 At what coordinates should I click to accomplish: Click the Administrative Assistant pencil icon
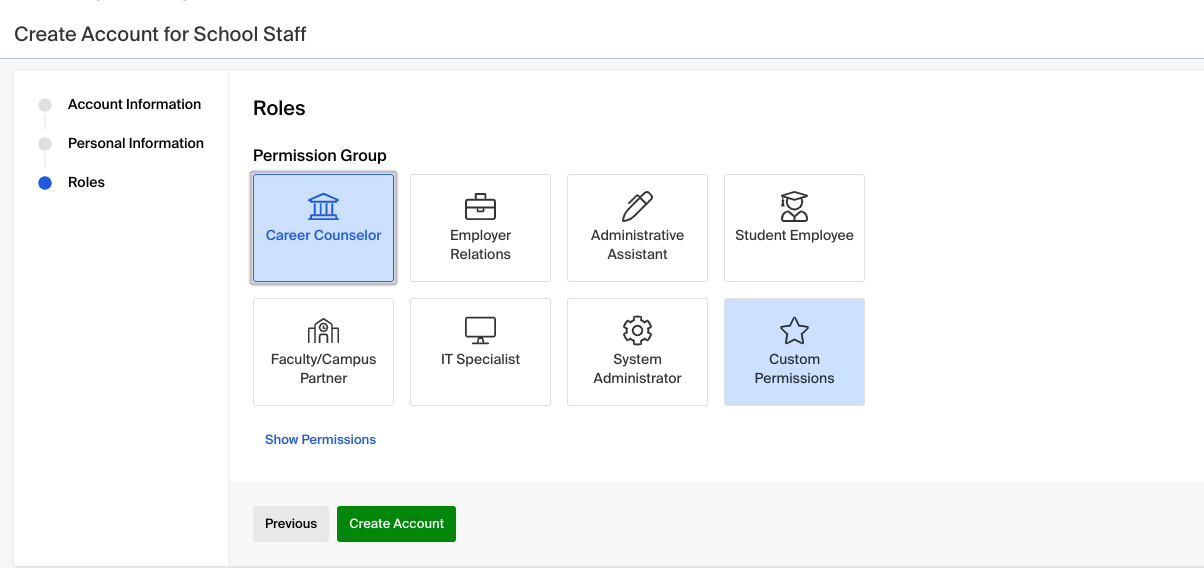[637, 207]
